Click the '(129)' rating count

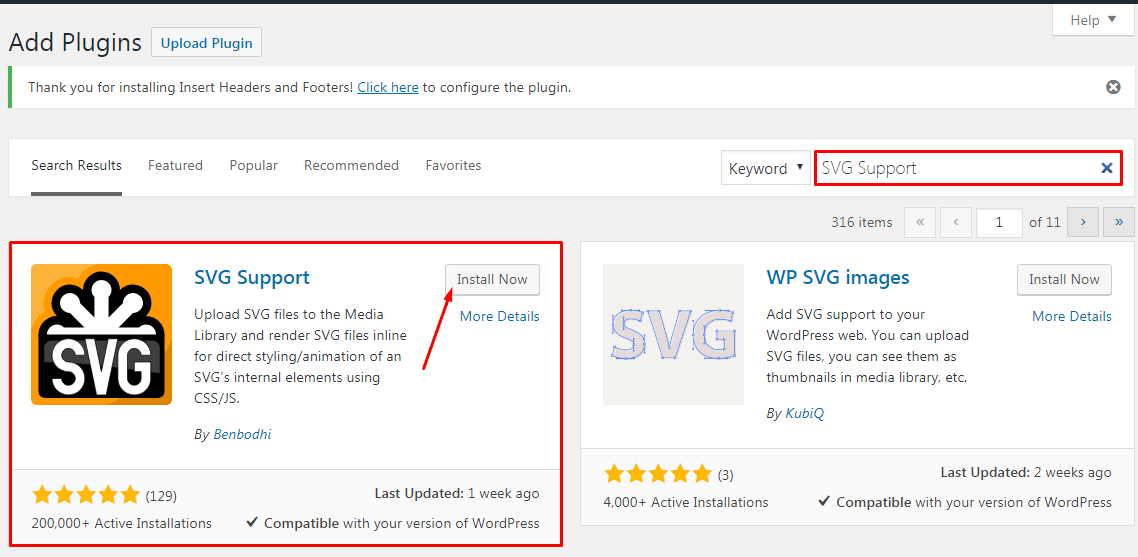[161, 497]
